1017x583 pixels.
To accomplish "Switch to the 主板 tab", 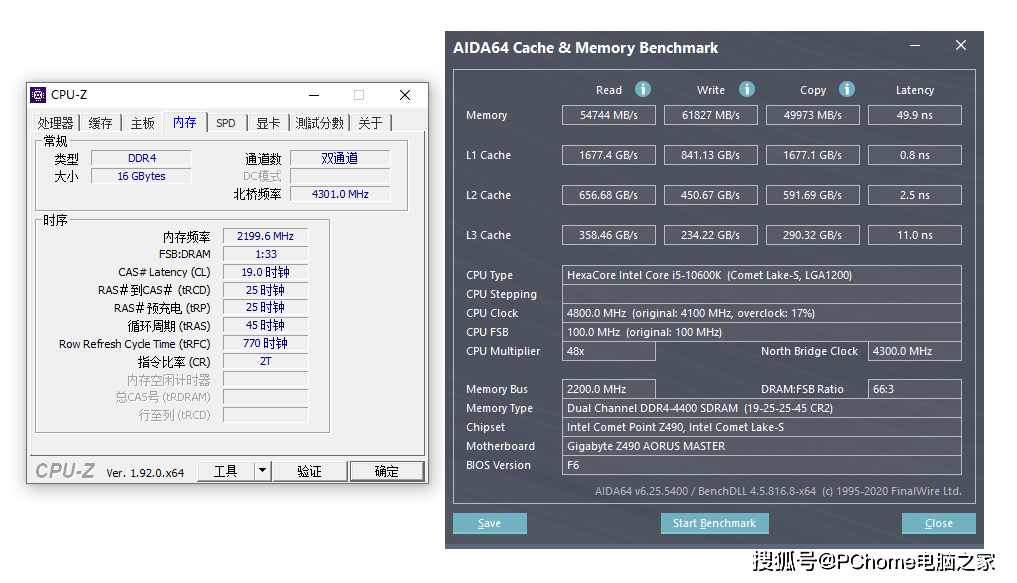I will tap(143, 123).
